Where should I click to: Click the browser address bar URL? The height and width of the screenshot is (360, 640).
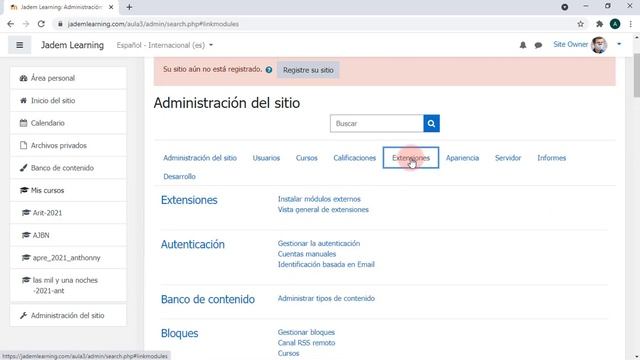coord(153,24)
